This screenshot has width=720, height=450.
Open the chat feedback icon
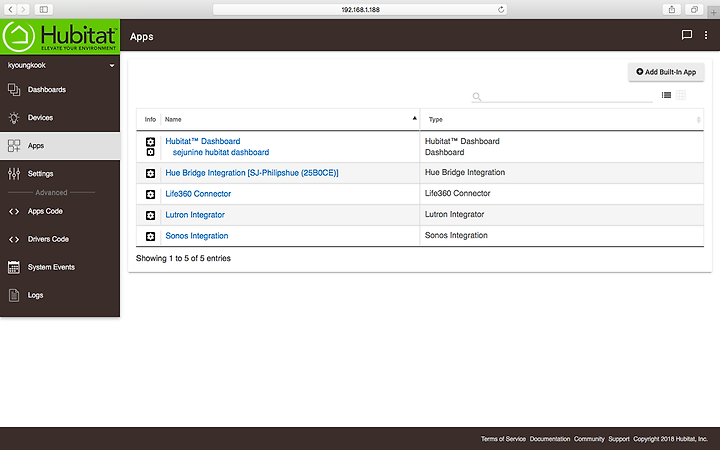coord(686,35)
